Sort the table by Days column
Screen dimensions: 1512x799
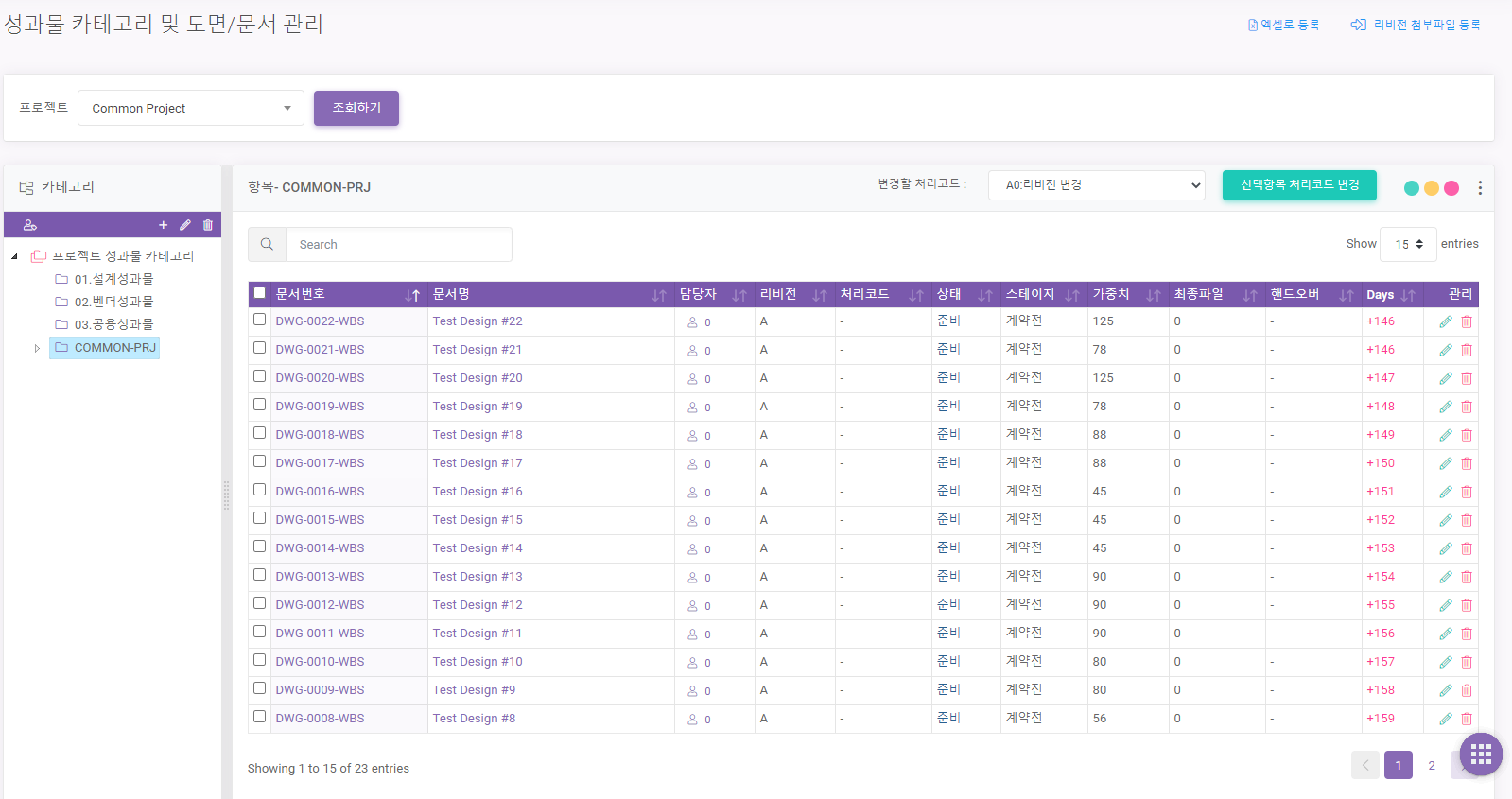1392,294
